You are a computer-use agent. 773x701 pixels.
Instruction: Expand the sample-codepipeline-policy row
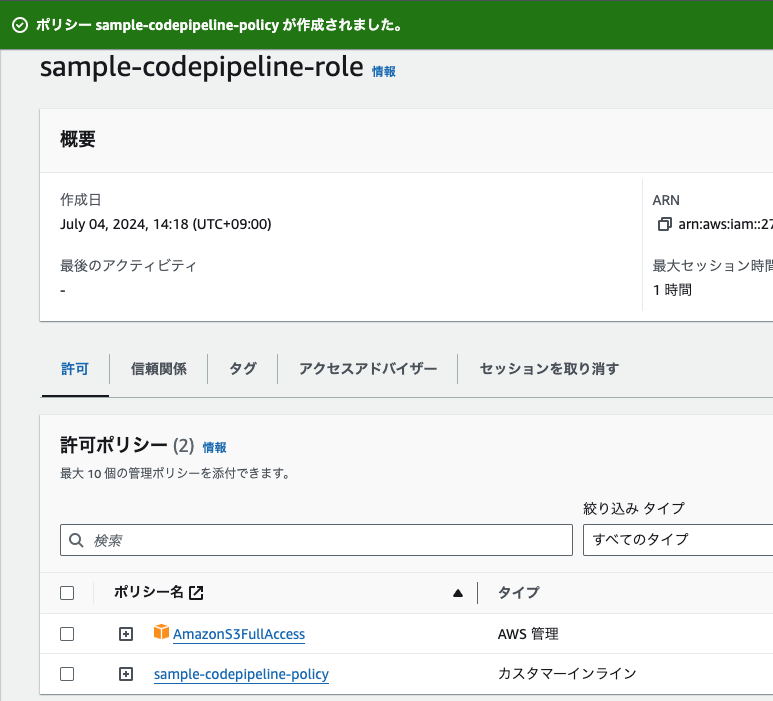(x=126, y=674)
